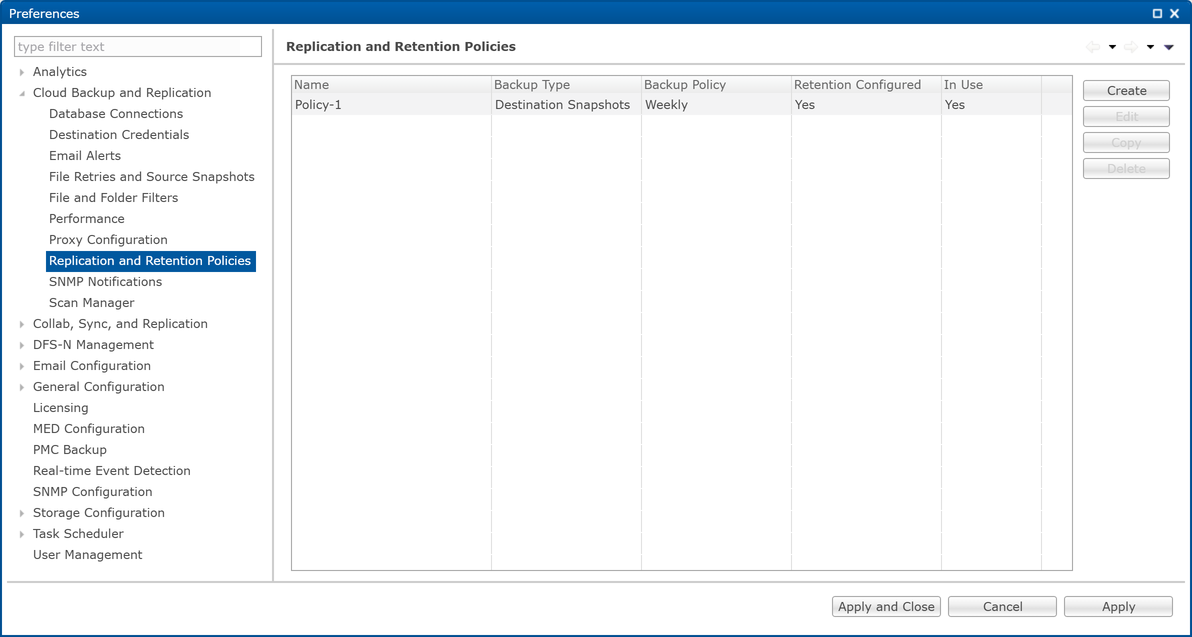Click the back navigation arrow icon
The image size is (1192, 637).
pyautogui.click(x=1093, y=47)
